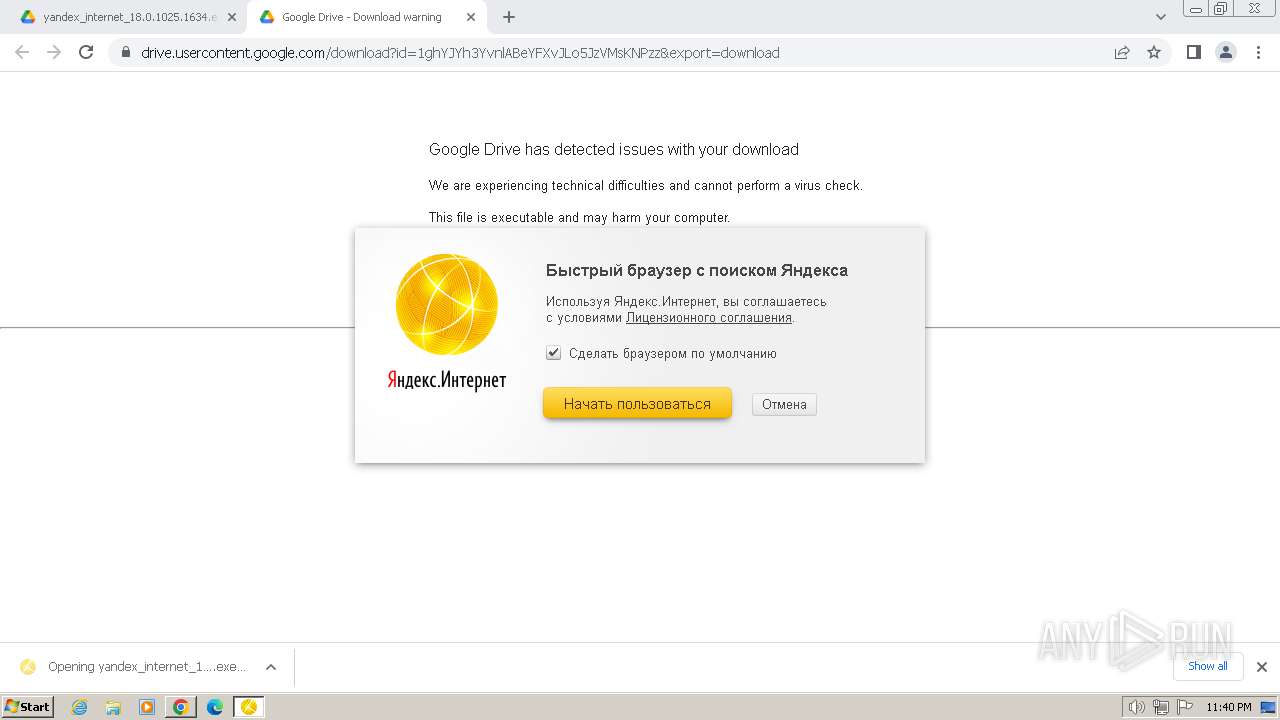Viewport: 1280px width, 720px height.
Task: Open the yandex_internet exe download item
Action: 135,667
